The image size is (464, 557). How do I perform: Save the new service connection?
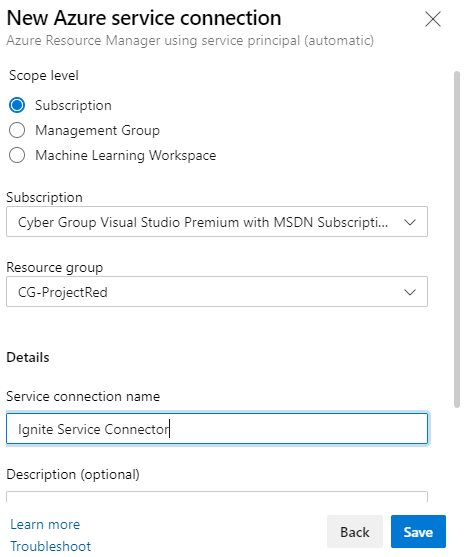pos(418,532)
